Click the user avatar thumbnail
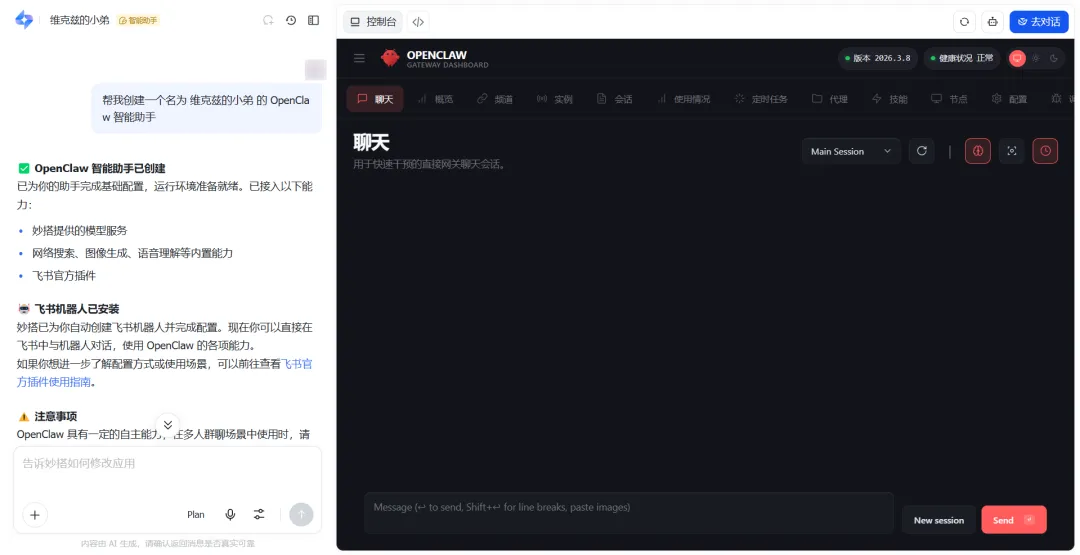The image size is (1080, 555). click(315, 70)
